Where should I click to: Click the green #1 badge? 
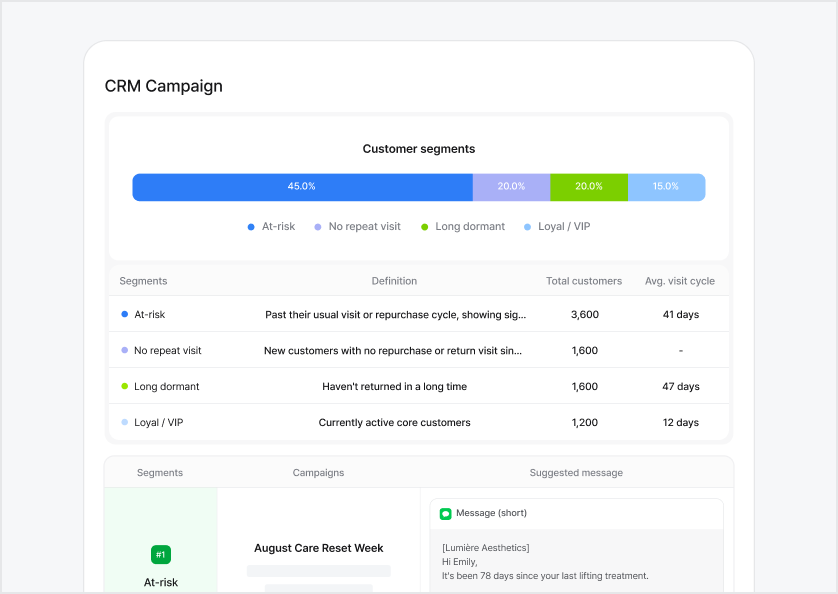click(161, 554)
